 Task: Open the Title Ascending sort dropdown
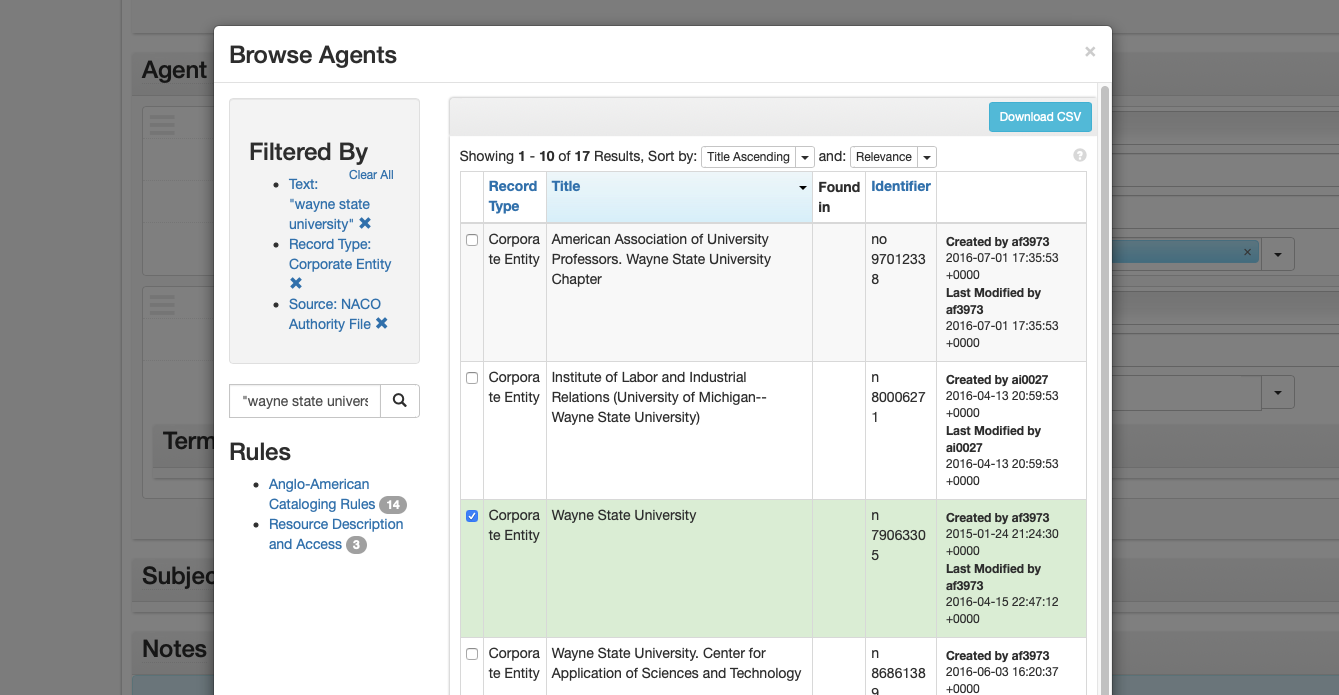pos(758,157)
